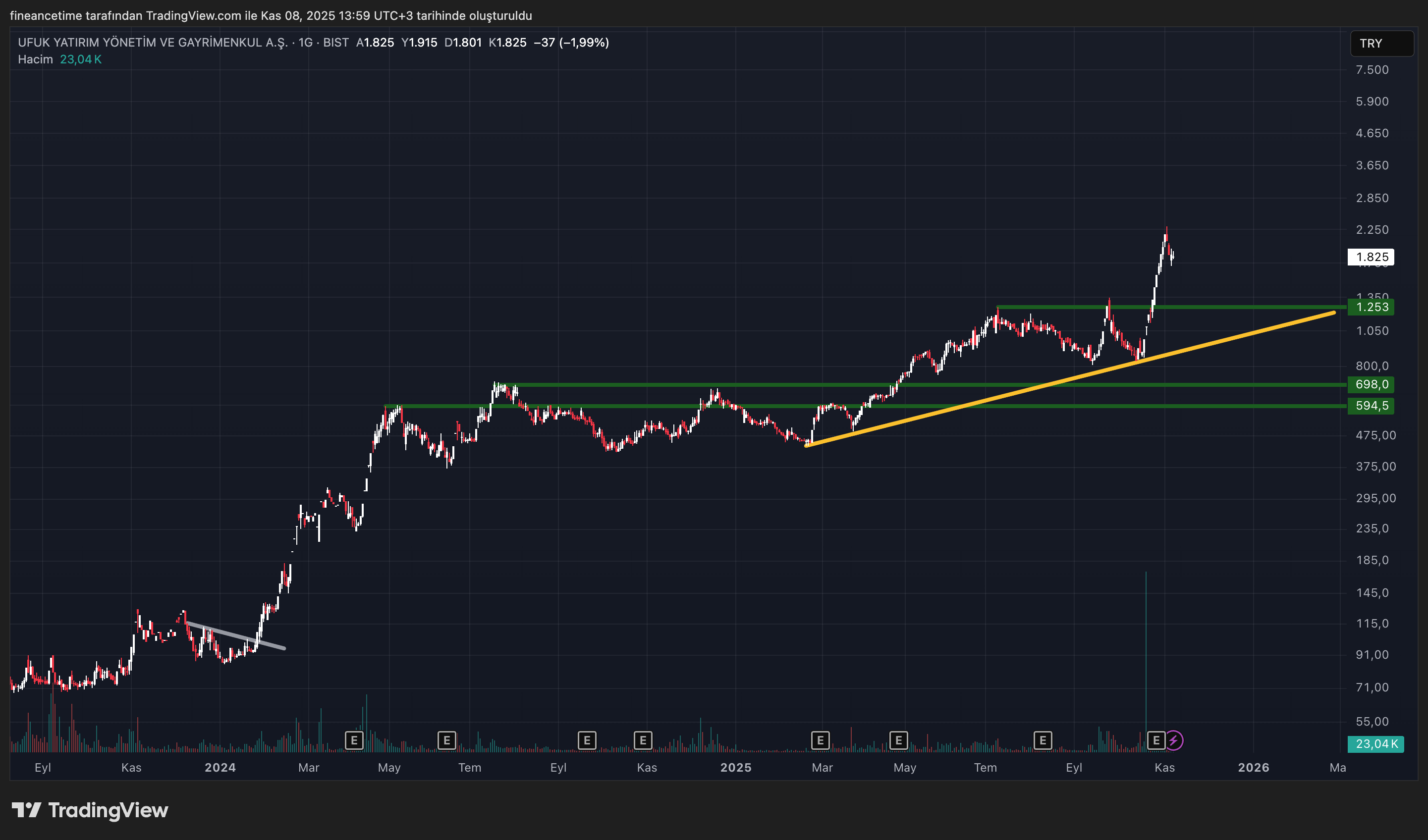Click the rightmost E earnings marker near Kas 2025
Image resolution: width=1428 pixels, height=840 pixels.
1156,740
